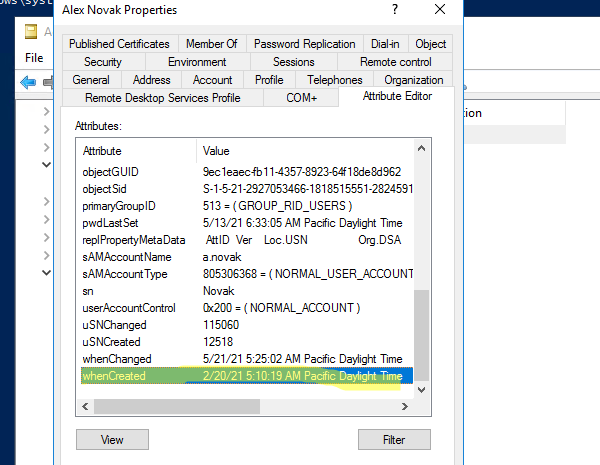The height and width of the screenshot is (465, 600).
Task: Select the Sessions tab
Action: pos(293,62)
